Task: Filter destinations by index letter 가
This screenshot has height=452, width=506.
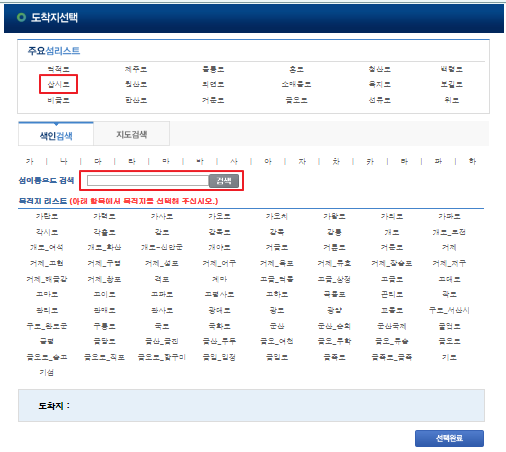Action: (30, 161)
